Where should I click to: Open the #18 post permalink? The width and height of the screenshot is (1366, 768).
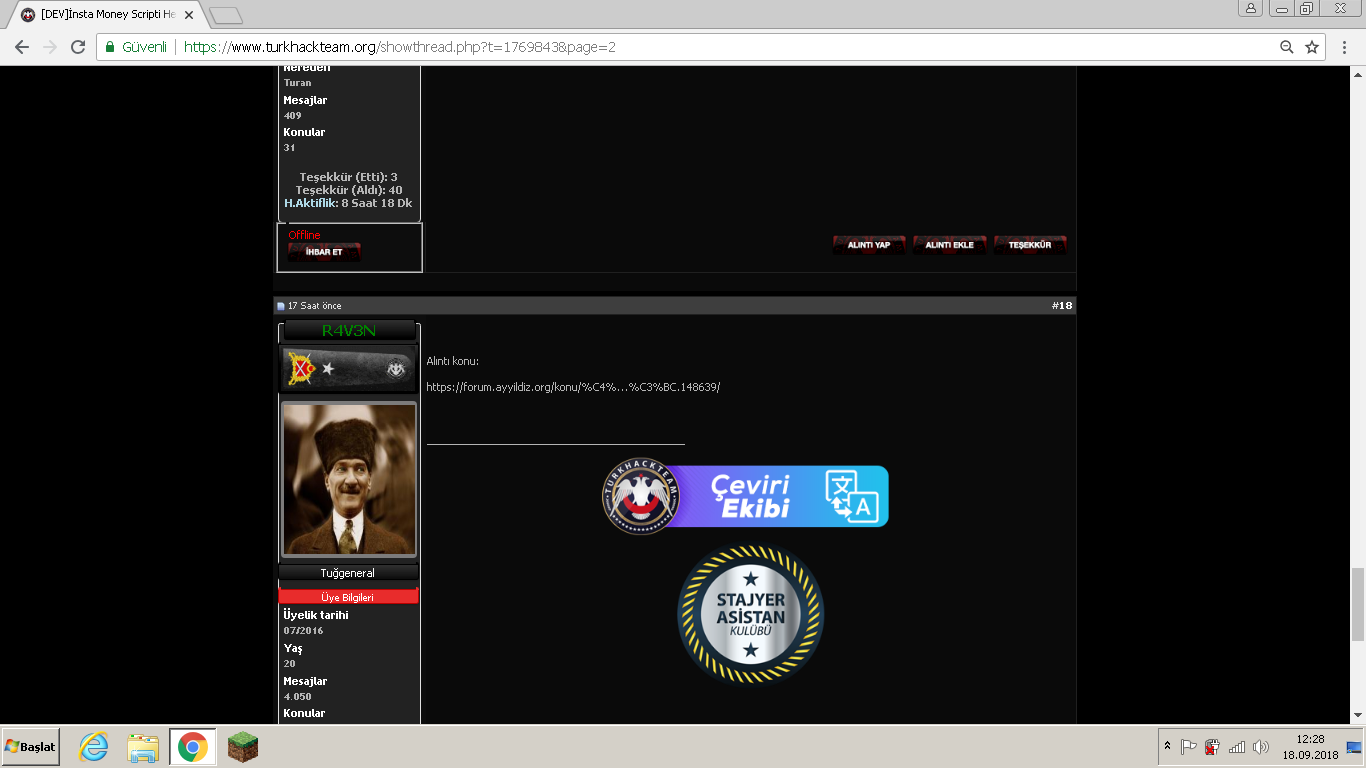pos(1062,306)
